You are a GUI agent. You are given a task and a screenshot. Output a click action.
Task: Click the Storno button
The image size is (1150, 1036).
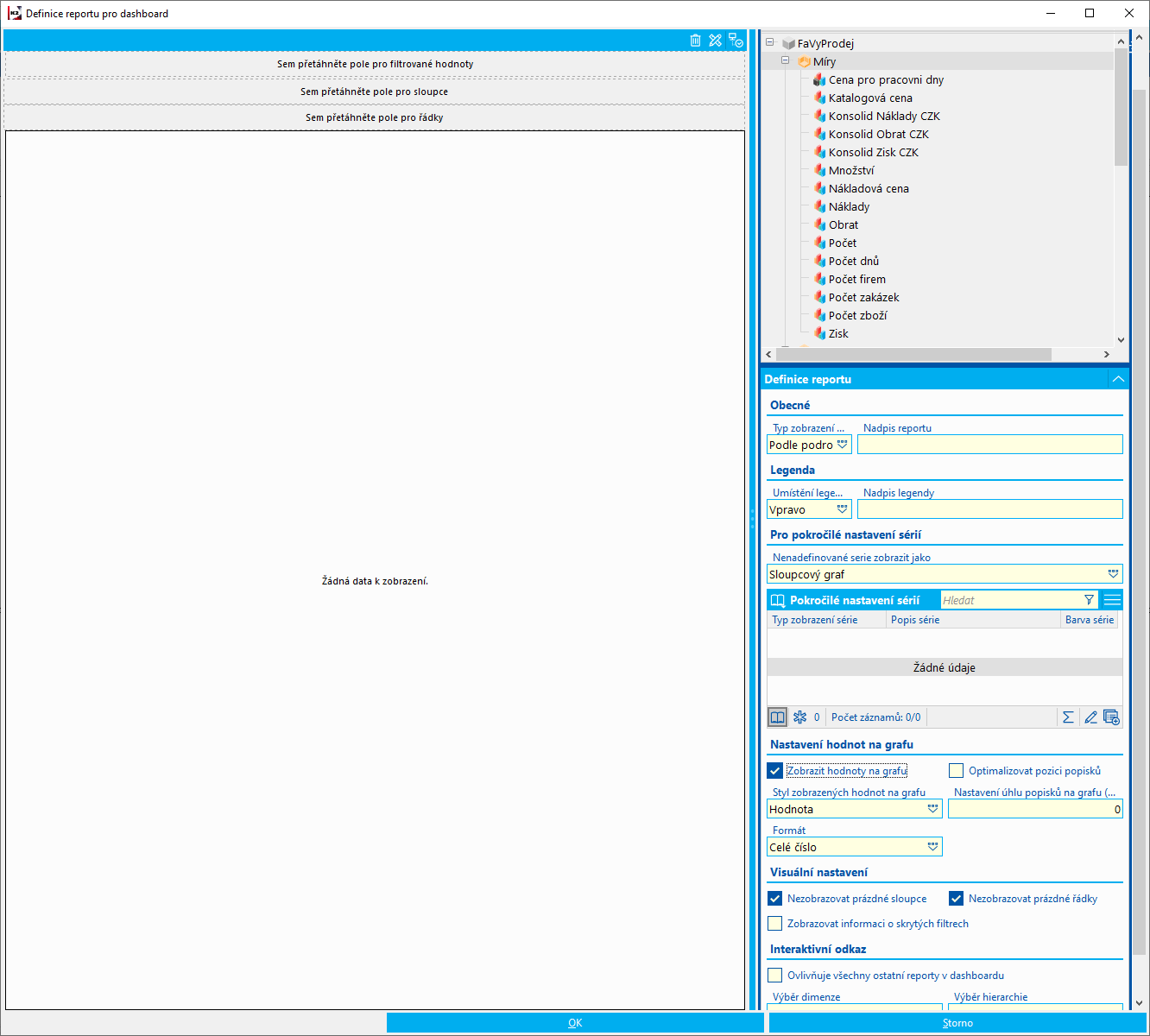click(957, 1023)
